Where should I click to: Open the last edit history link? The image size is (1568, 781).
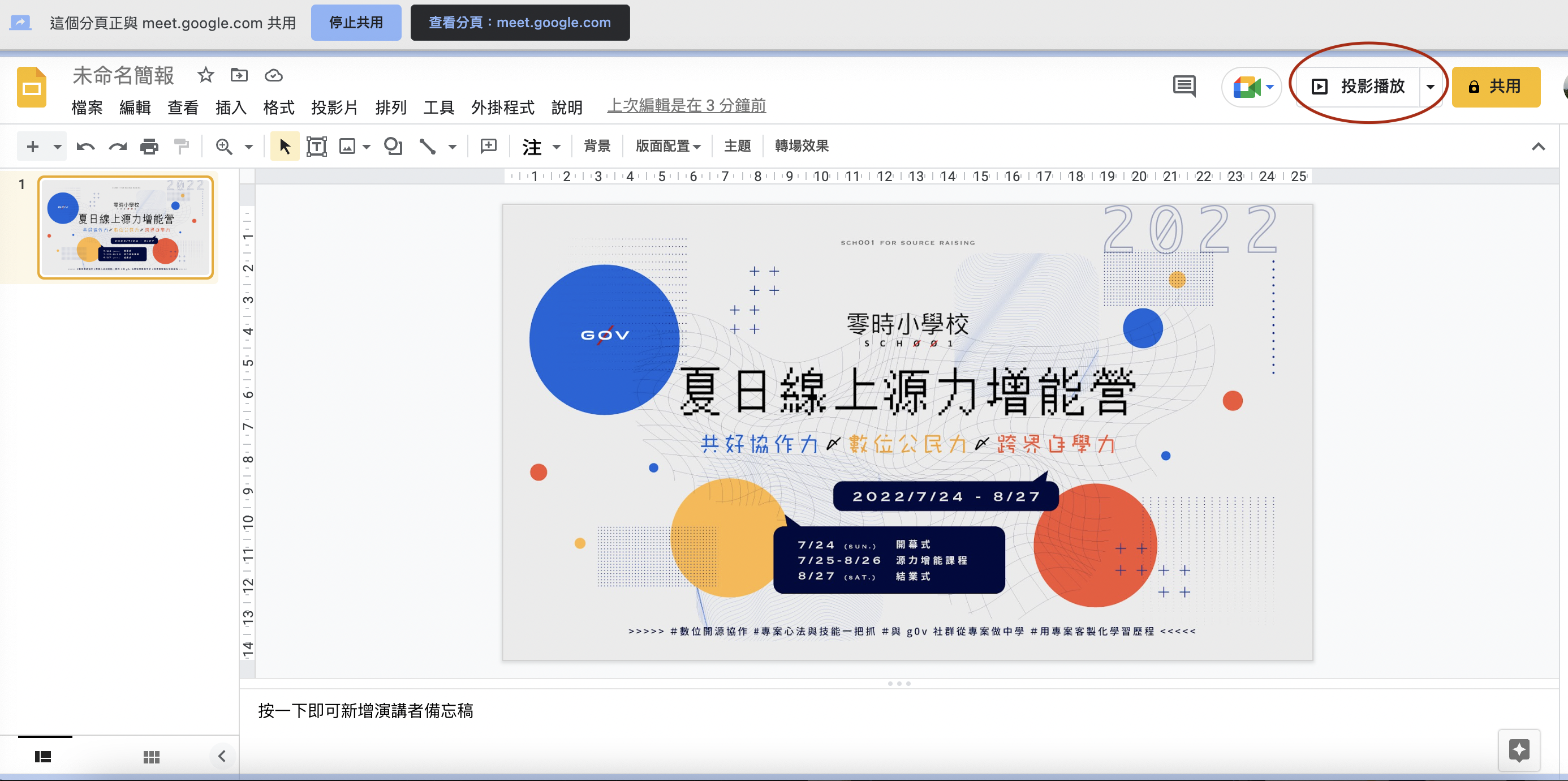(687, 106)
